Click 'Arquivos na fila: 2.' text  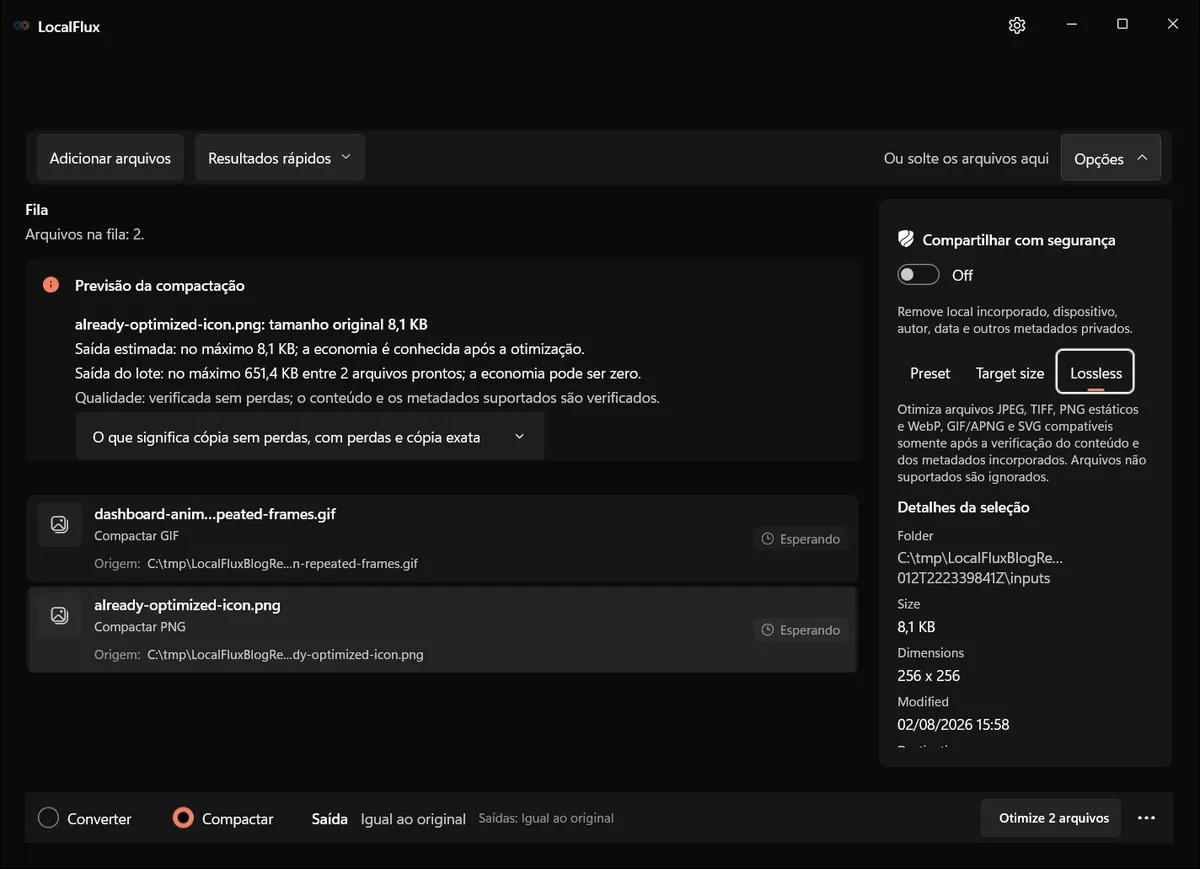click(x=85, y=234)
